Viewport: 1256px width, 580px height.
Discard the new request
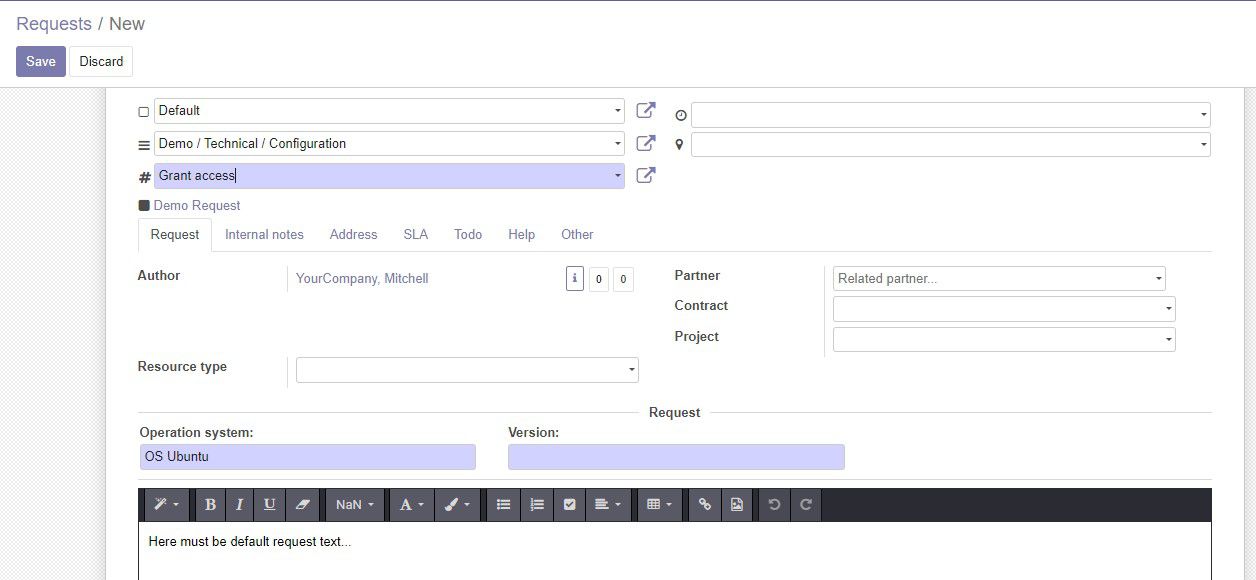pos(101,61)
